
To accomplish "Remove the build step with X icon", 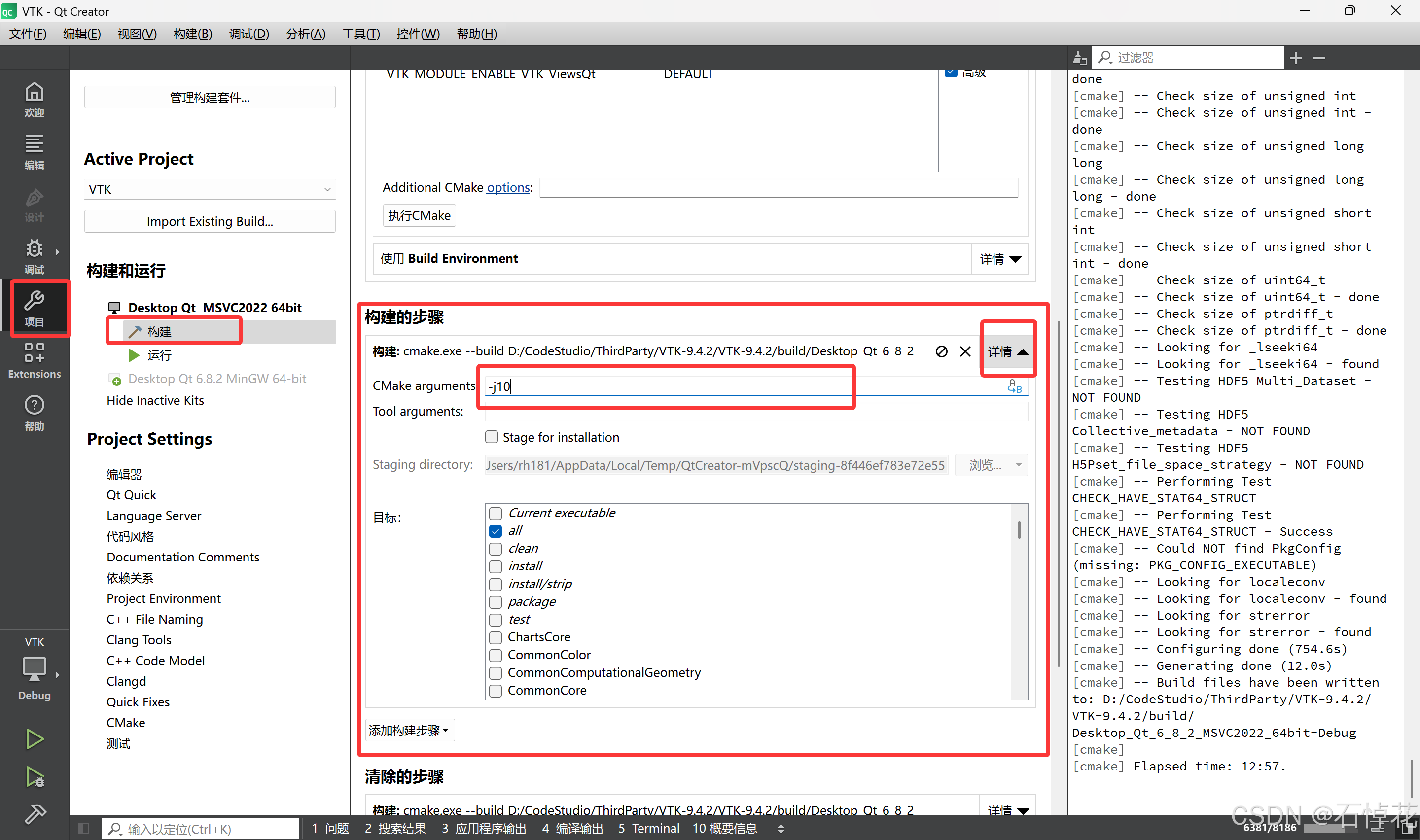I will 965,351.
